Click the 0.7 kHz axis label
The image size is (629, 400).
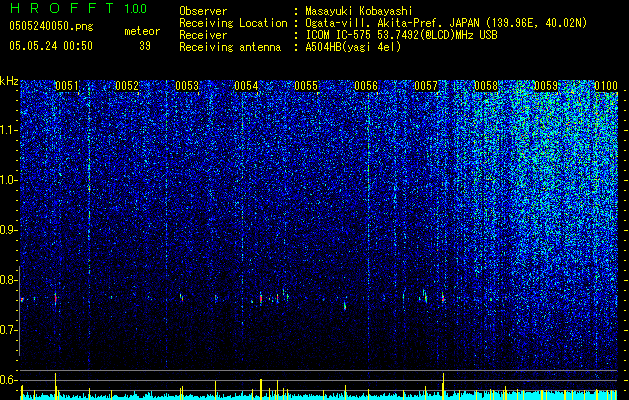point(8,330)
